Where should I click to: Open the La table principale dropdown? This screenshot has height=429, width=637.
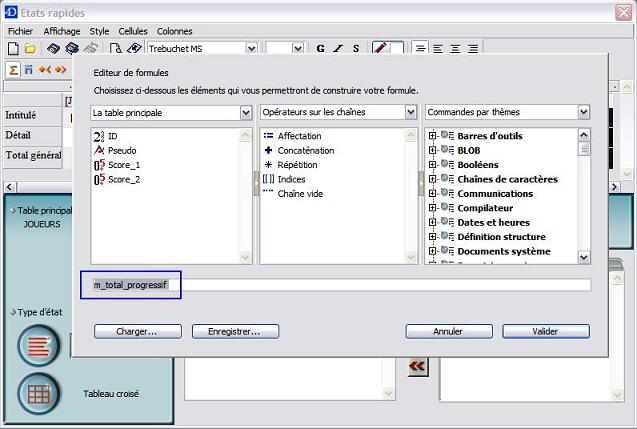(246, 113)
